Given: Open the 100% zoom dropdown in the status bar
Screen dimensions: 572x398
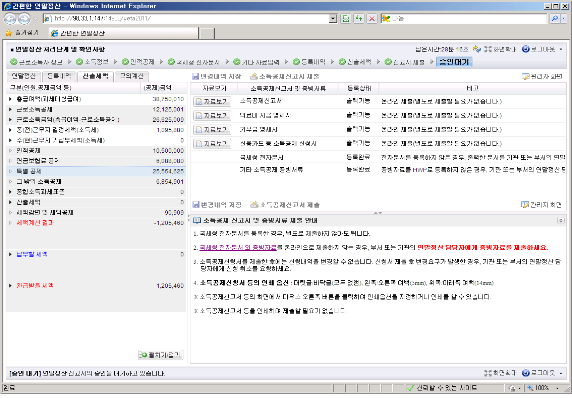Looking at the screenshot, I should coord(557,388).
